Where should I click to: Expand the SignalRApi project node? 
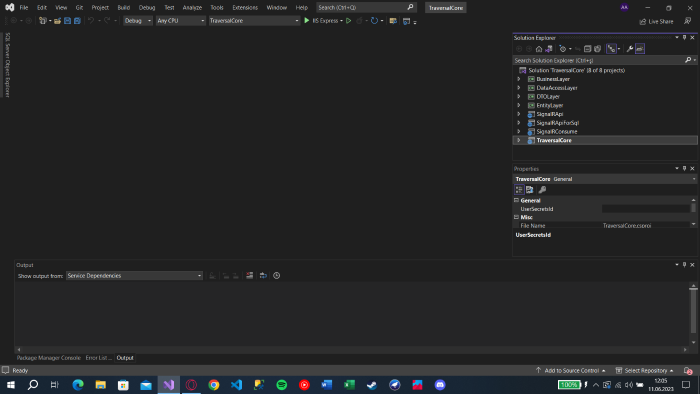tap(519, 114)
